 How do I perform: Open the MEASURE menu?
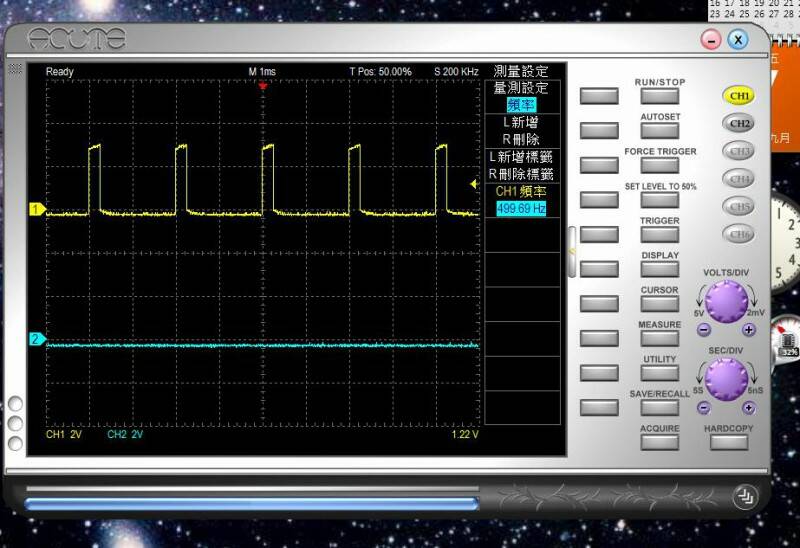[x=659, y=338]
